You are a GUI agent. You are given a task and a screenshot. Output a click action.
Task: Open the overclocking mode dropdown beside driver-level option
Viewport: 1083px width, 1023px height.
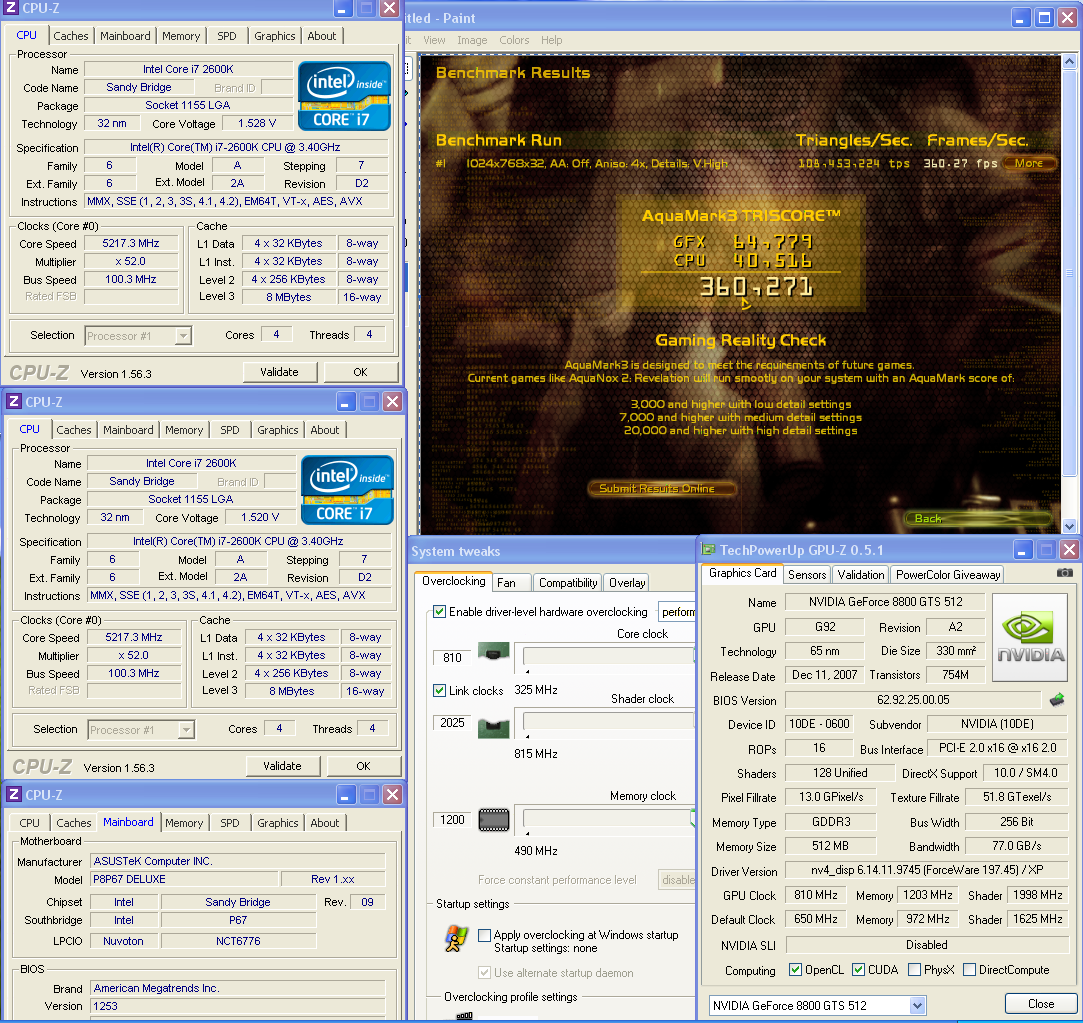click(x=678, y=611)
